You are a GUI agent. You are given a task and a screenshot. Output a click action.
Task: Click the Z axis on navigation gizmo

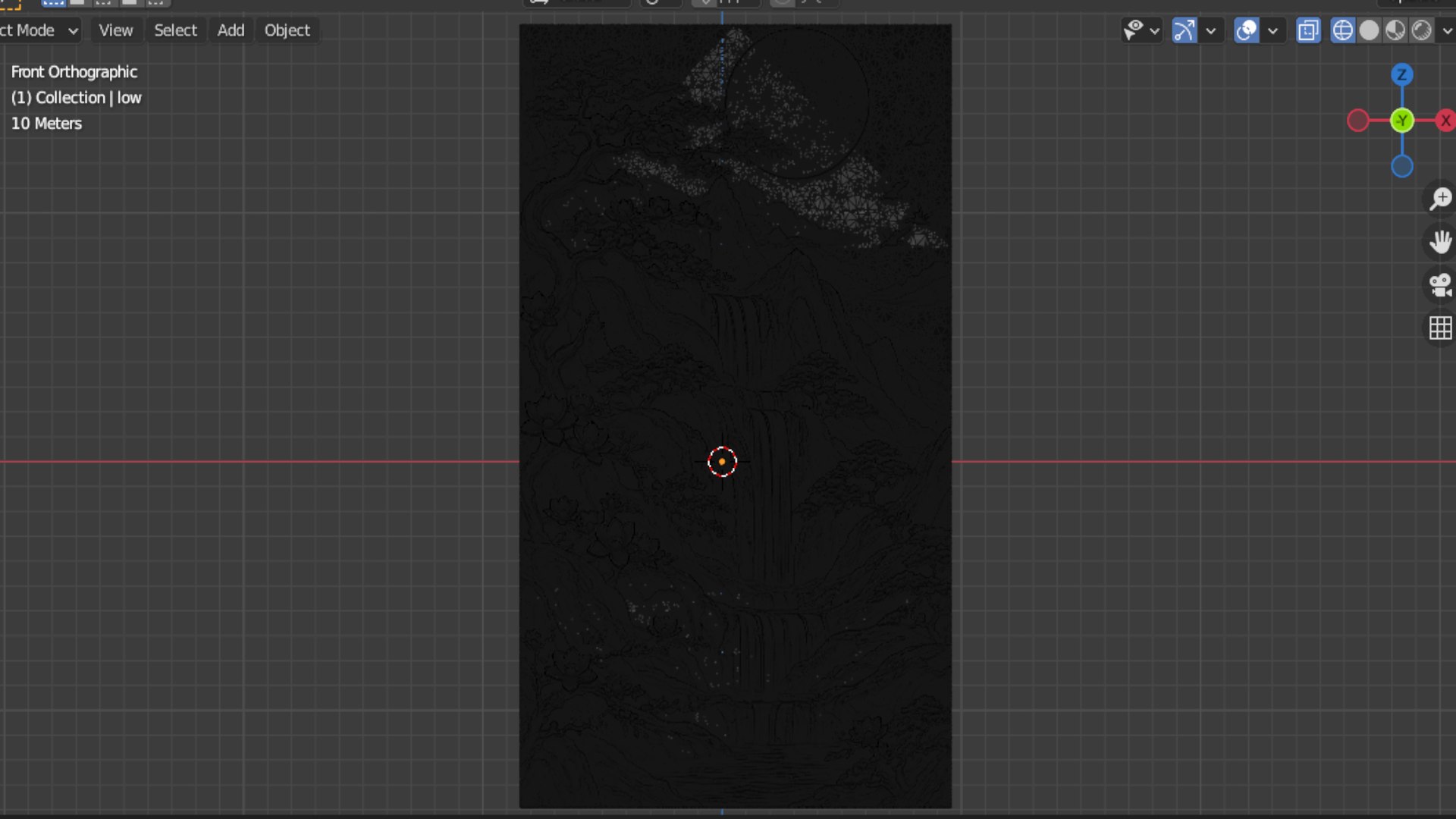1401,74
